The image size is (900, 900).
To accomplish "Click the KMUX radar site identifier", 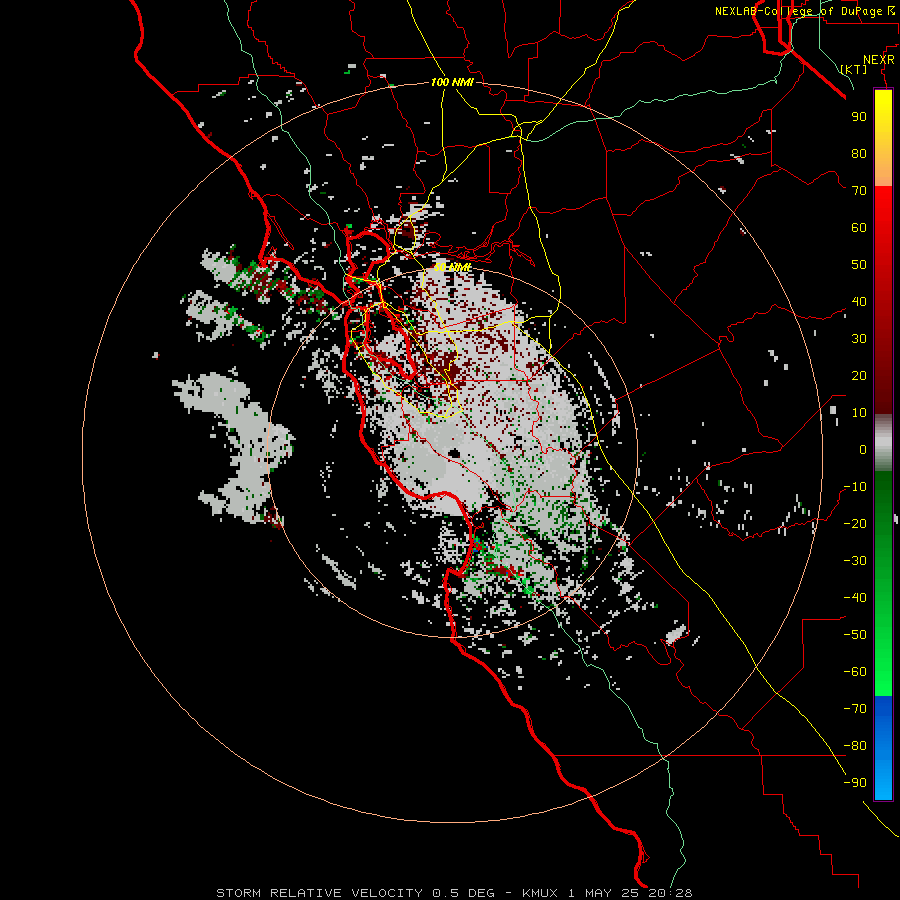I will 540,893.
